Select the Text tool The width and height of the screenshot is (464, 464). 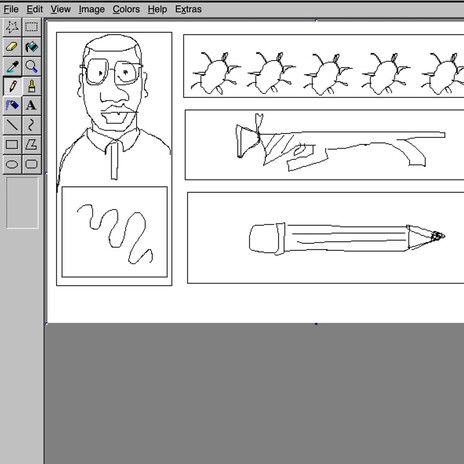click(x=31, y=105)
